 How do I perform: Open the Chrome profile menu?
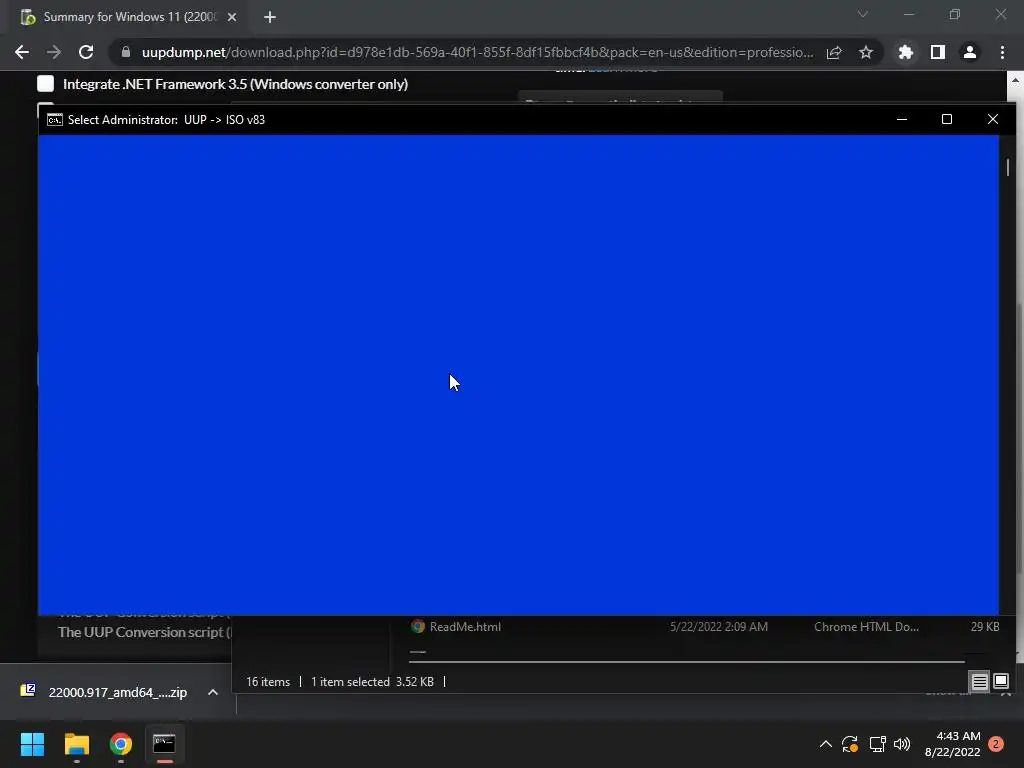click(x=970, y=52)
